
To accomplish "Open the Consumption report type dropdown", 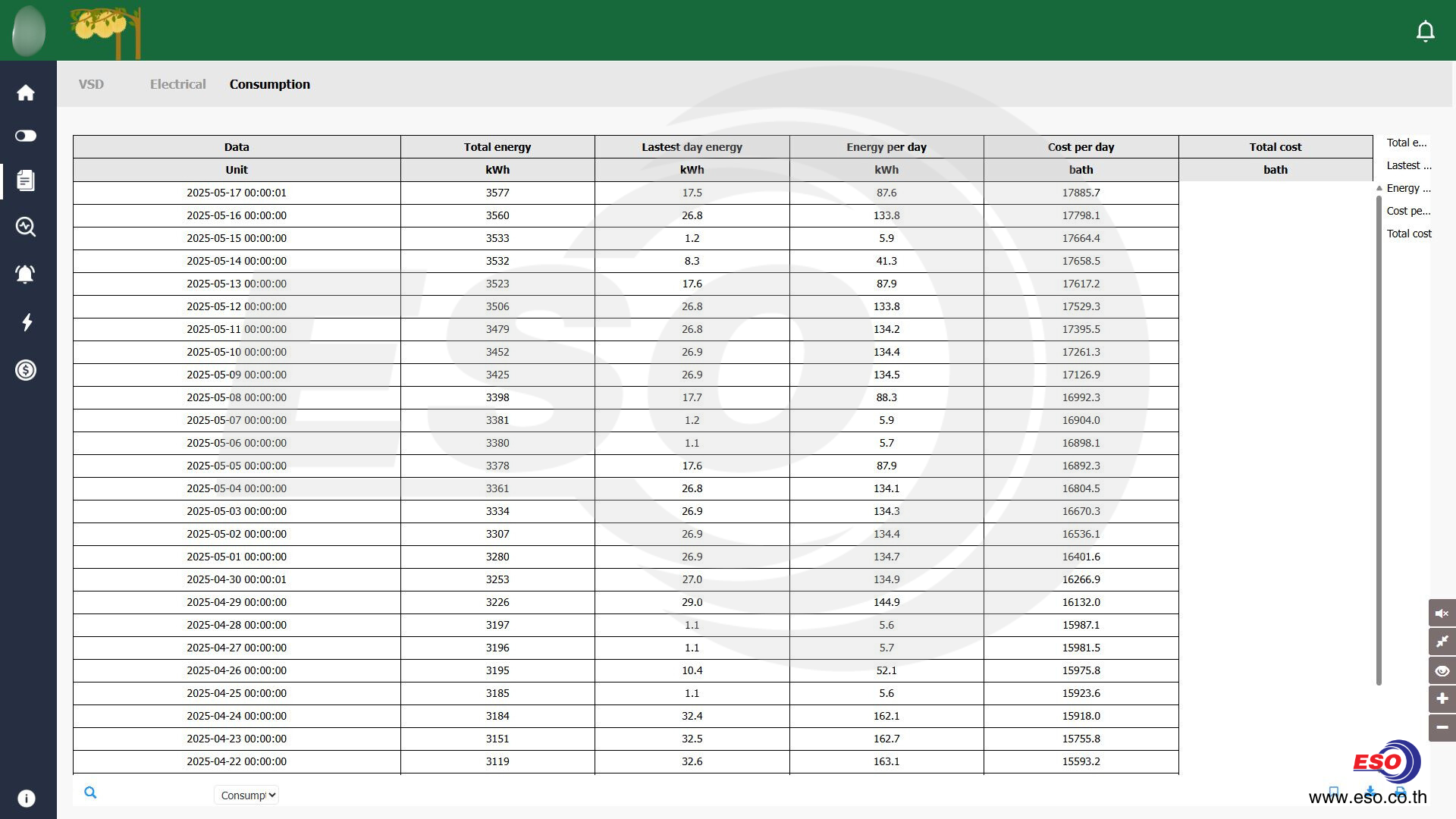I will click(x=246, y=795).
